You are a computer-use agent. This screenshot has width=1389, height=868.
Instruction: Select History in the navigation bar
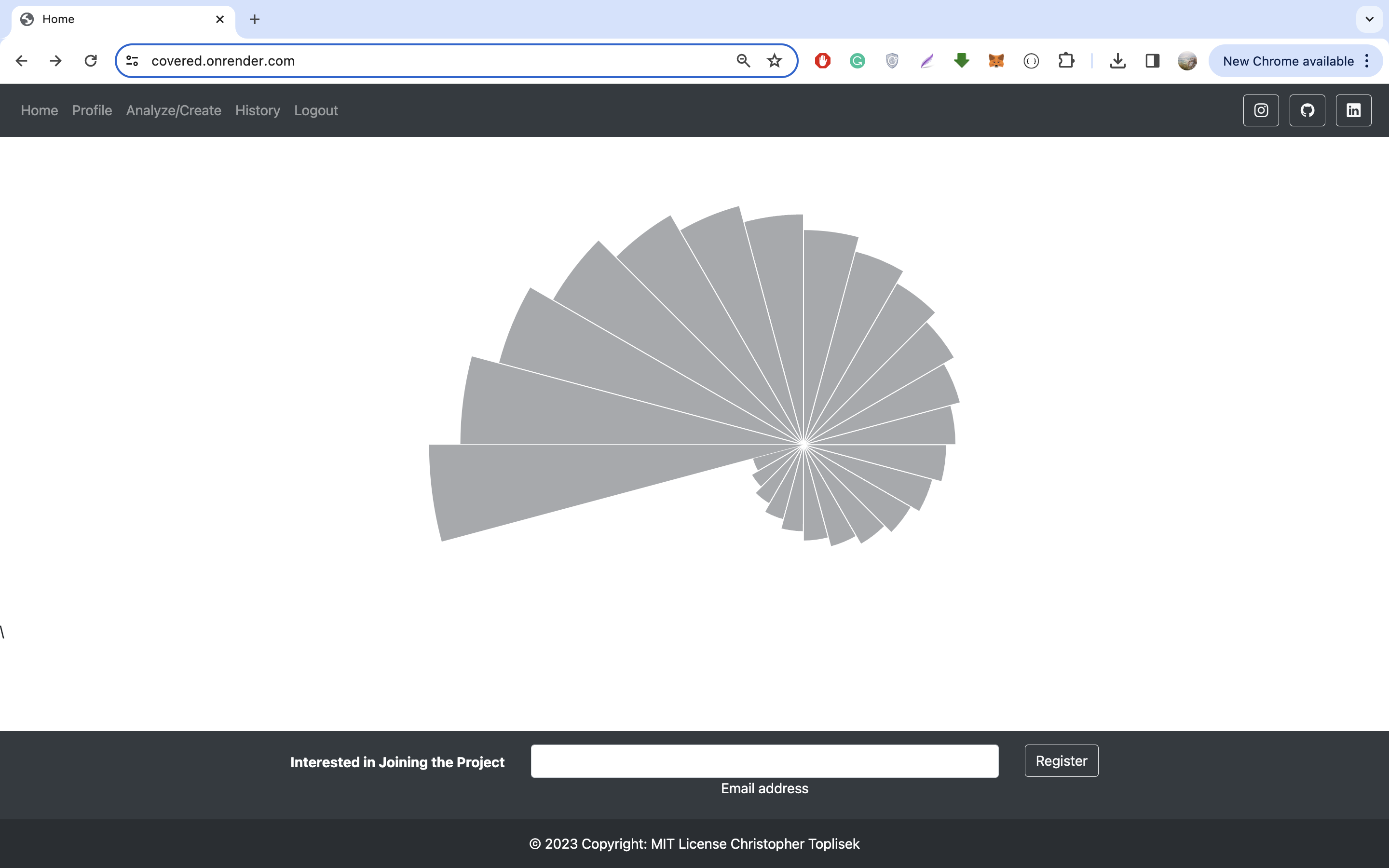[x=257, y=110]
